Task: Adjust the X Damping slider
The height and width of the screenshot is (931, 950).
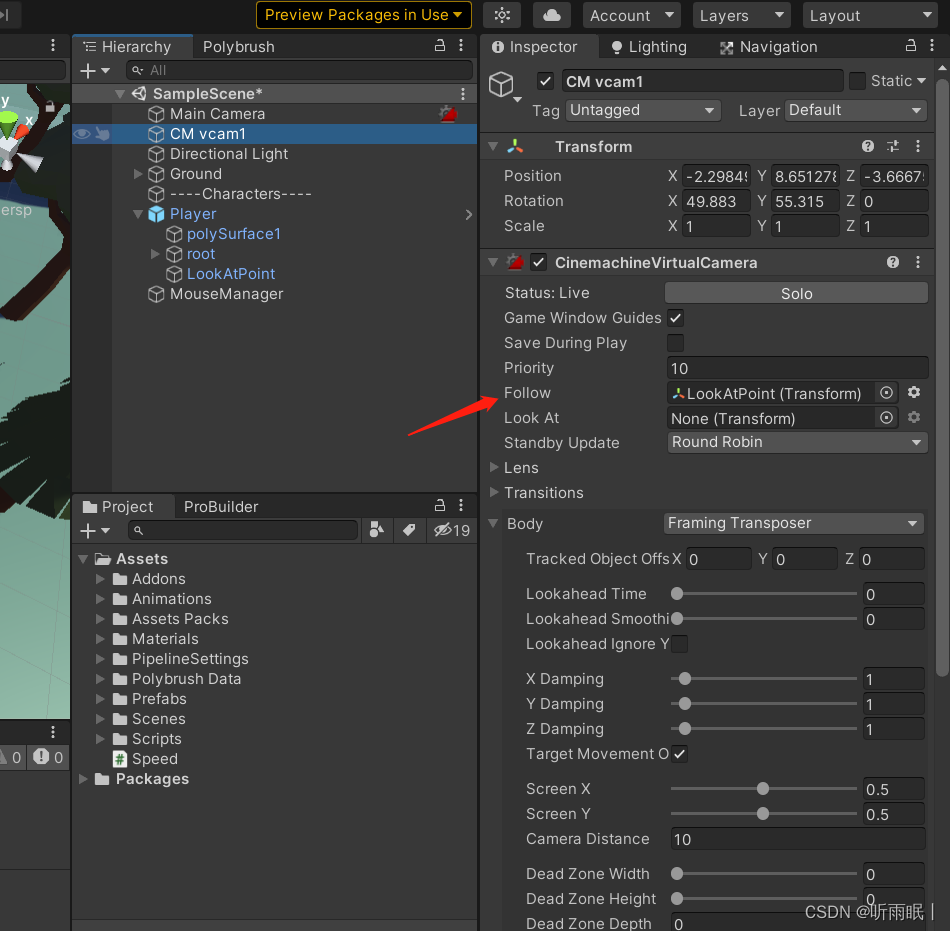Action: pyautogui.click(x=763, y=679)
